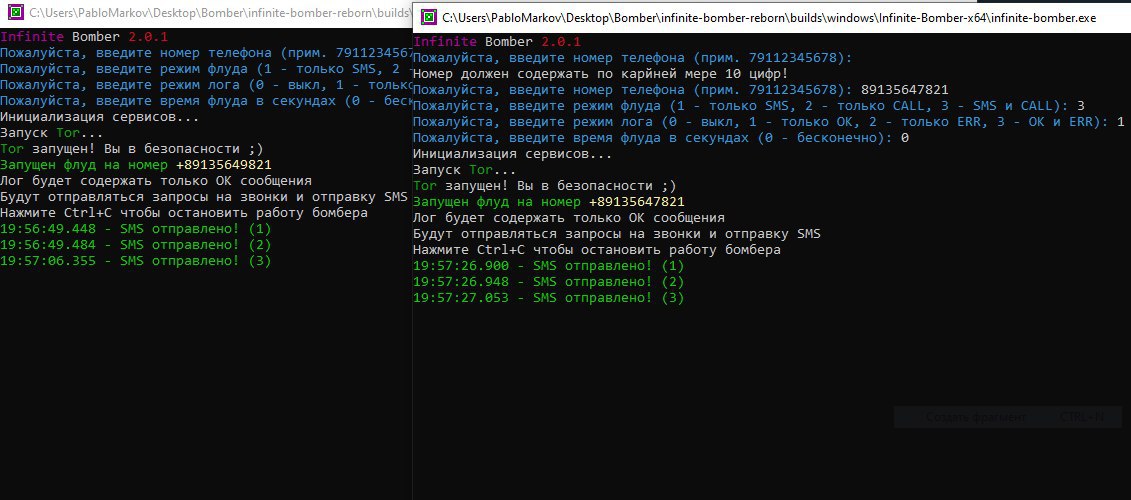Click the 'Номер должен содержать по карйней мере 10 цифр!' line
This screenshot has height=500, width=1131.
pos(602,74)
